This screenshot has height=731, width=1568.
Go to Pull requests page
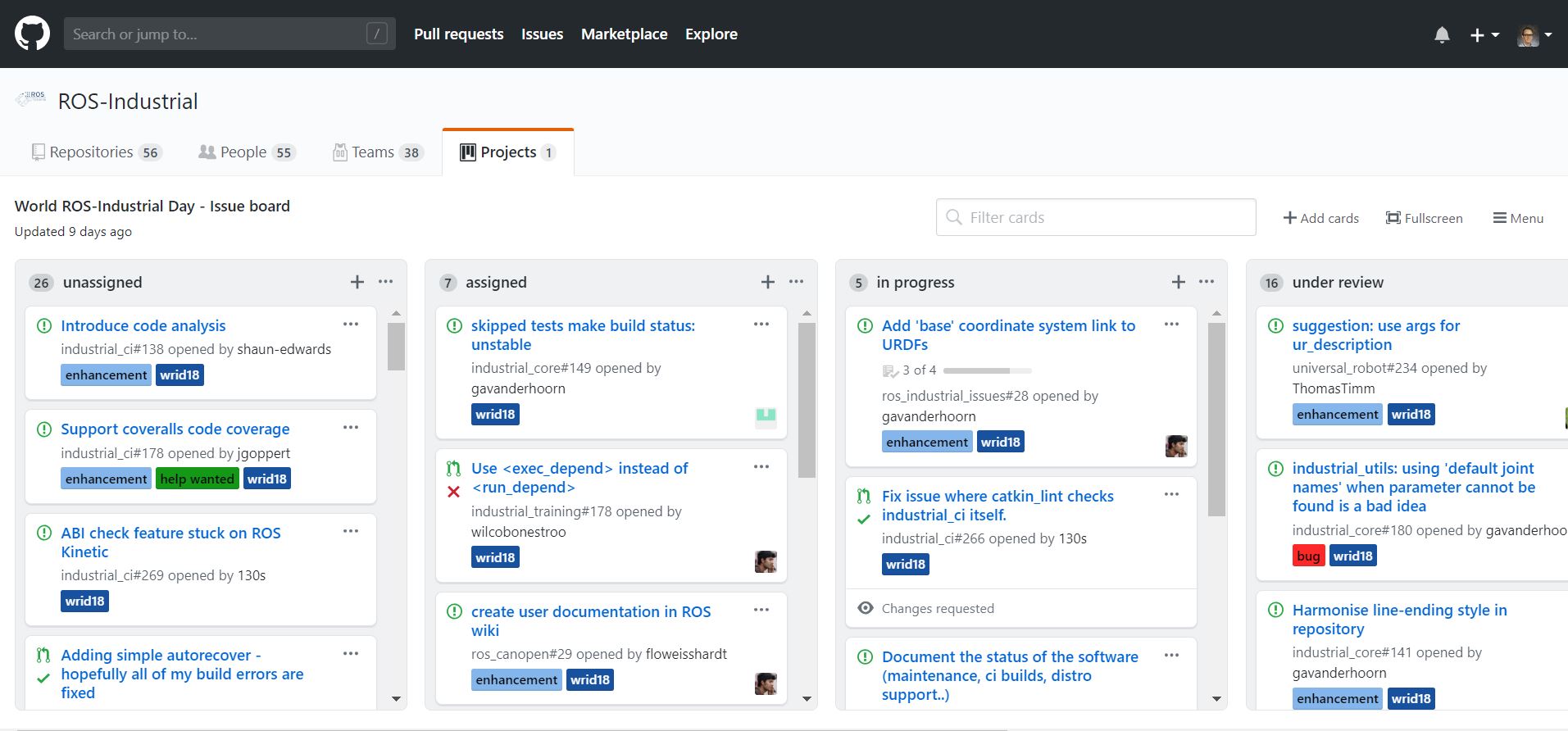click(x=458, y=34)
